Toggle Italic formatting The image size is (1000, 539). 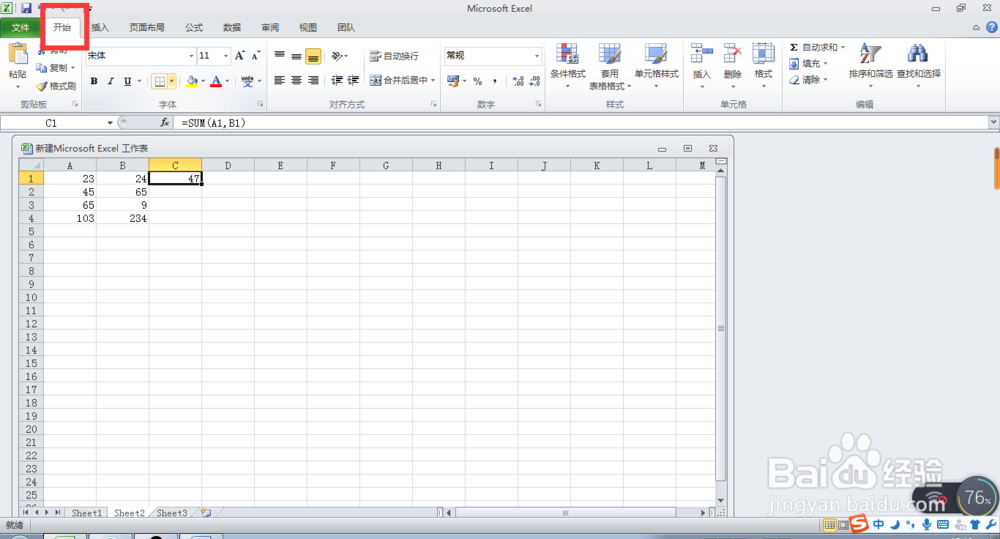pyautogui.click(x=110, y=81)
